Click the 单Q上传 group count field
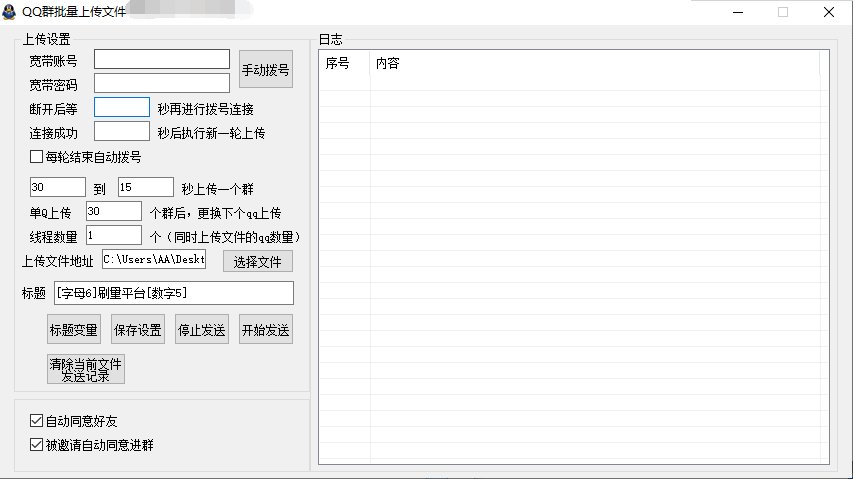The image size is (853, 479). pyautogui.click(x=114, y=211)
